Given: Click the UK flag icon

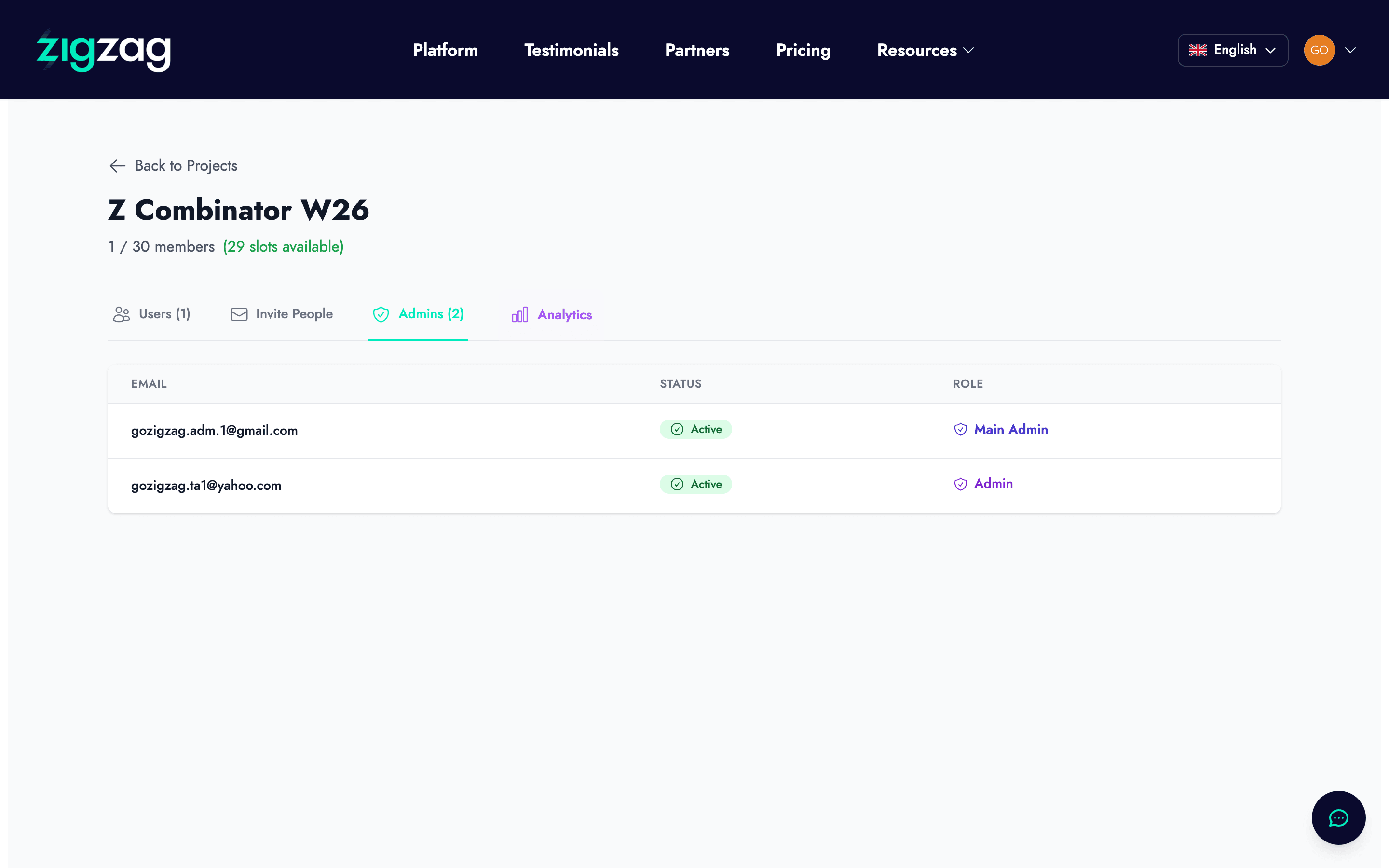Looking at the screenshot, I should (x=1198, y=50).
